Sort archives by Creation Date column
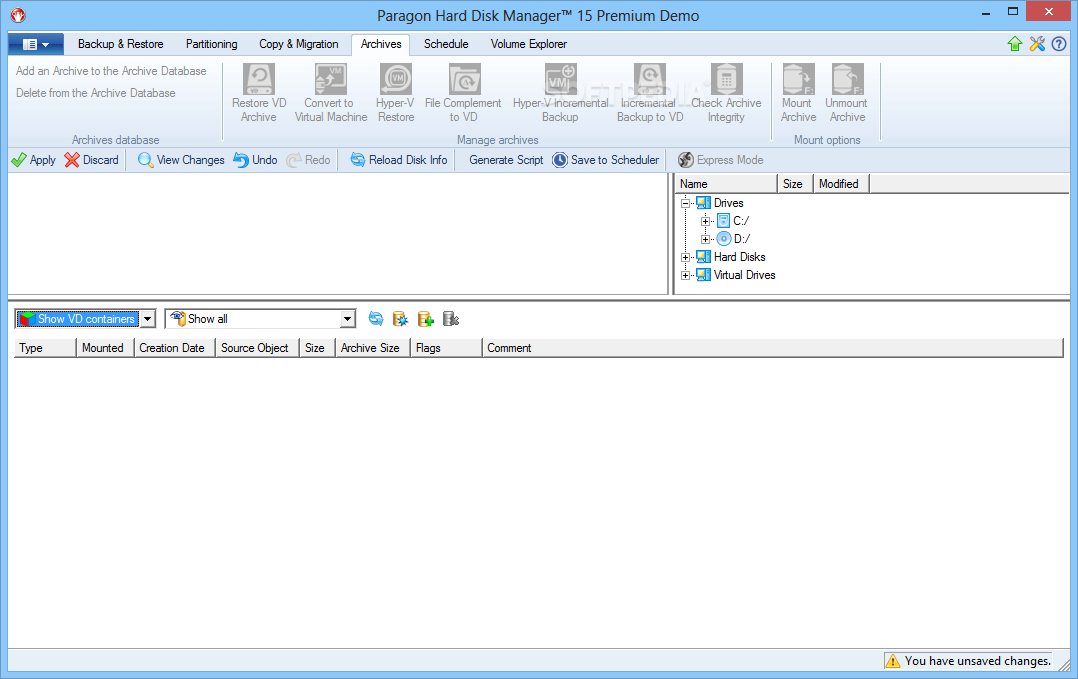Screen dimensions: 1078x679 click(x=175, y=348)
